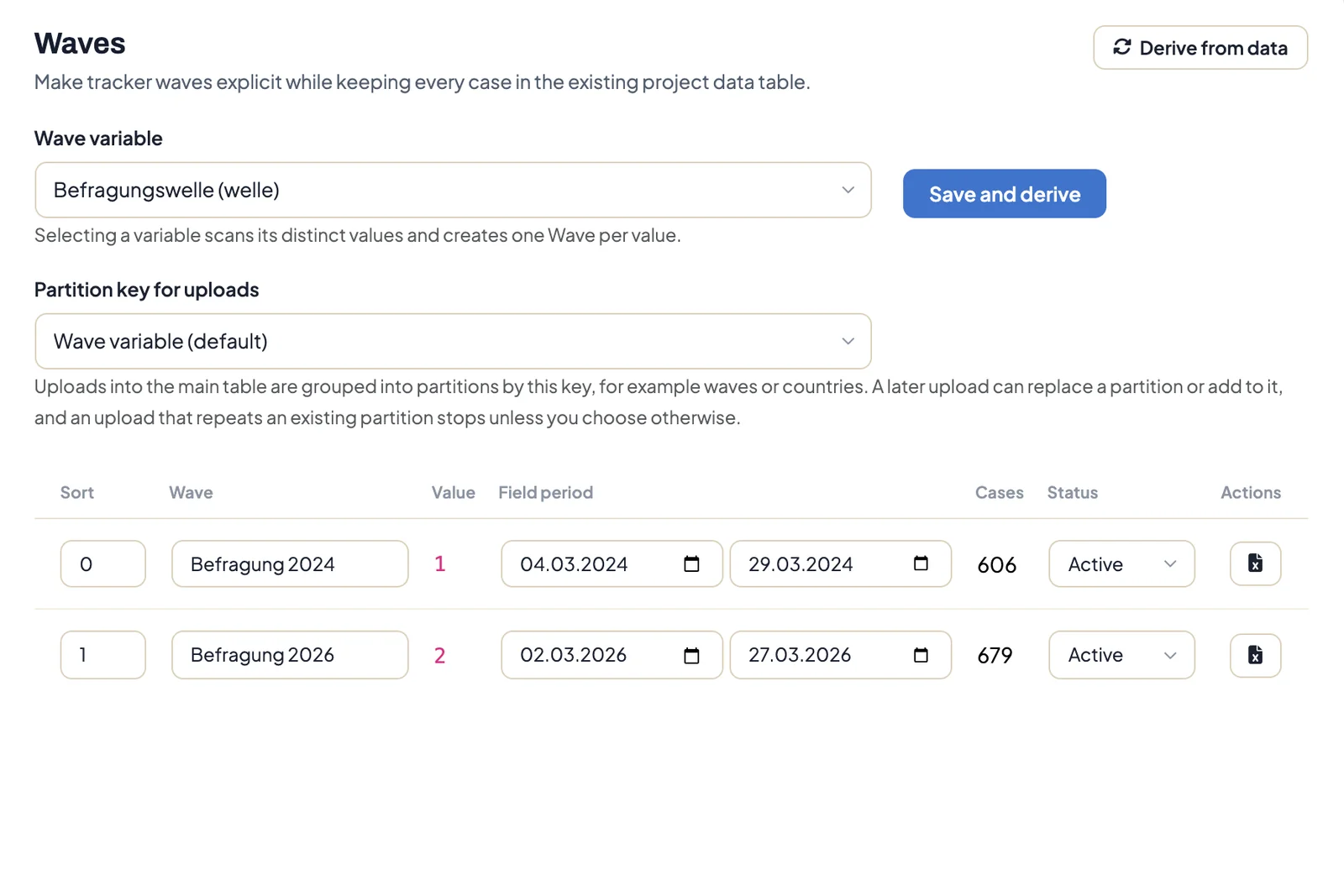Click the file action icon for Befragung 2024
The height and width of the screenshot is (896, 1344).
pyautogui.click(x=1255, y=563)
